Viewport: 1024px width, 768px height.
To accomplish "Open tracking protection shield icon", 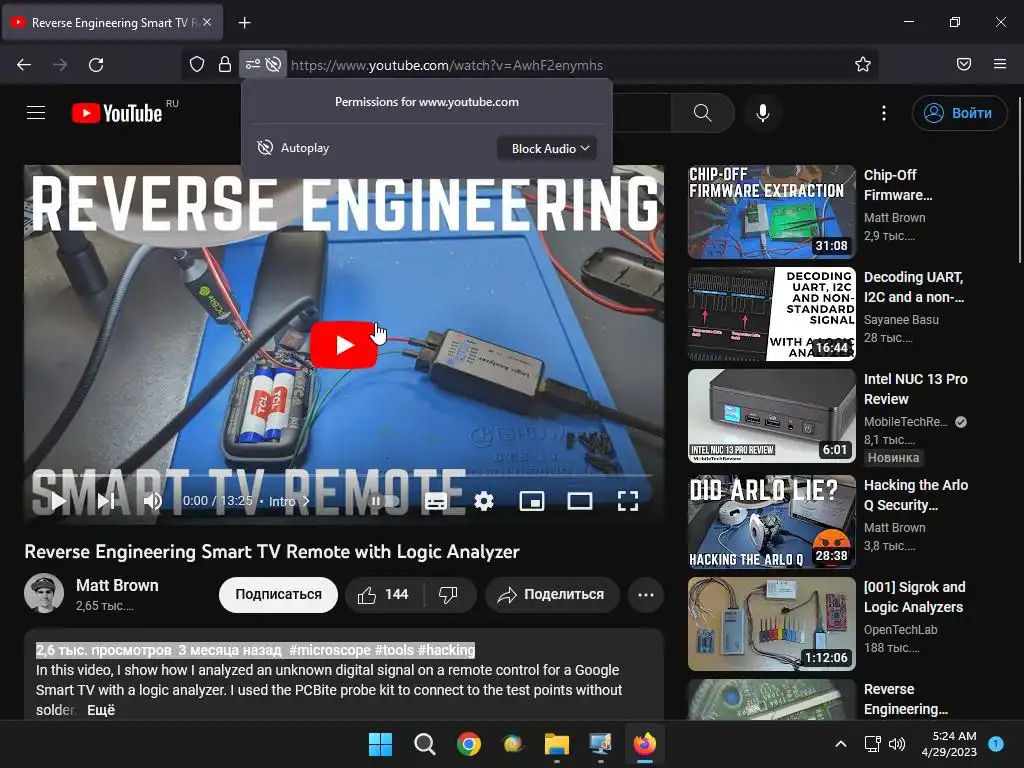I will 197,65.
